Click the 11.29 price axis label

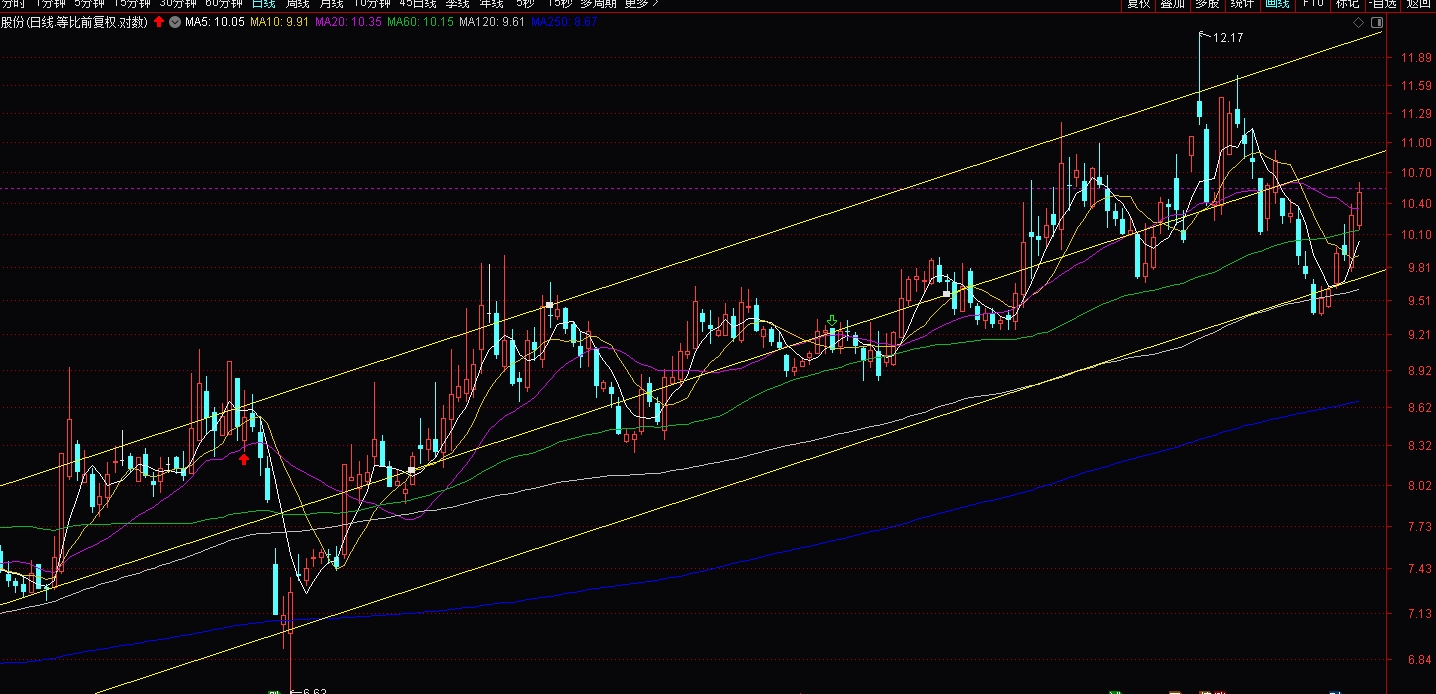[x=1417, y=115]
